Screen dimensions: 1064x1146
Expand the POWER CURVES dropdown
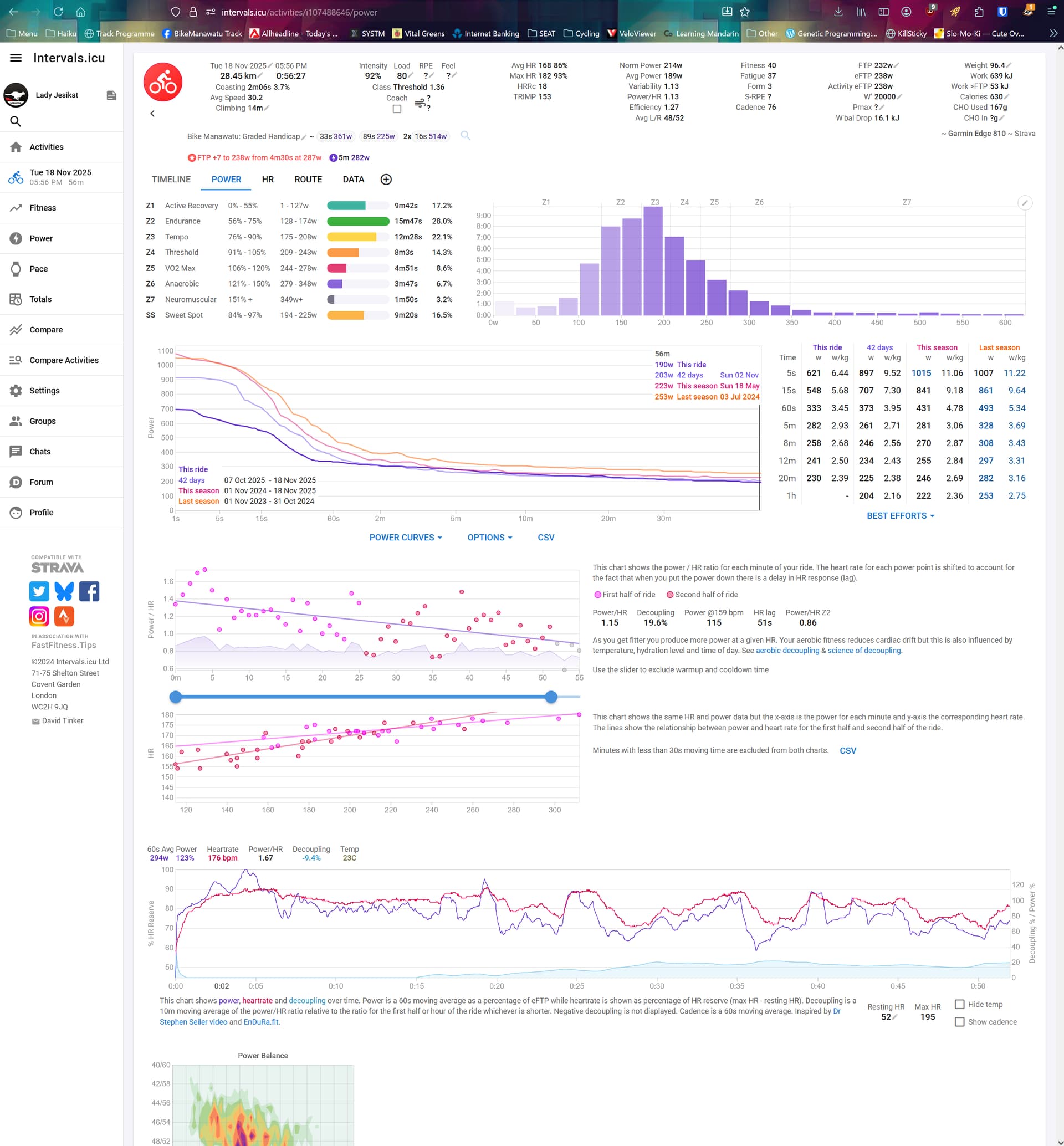tap(405, 538)
